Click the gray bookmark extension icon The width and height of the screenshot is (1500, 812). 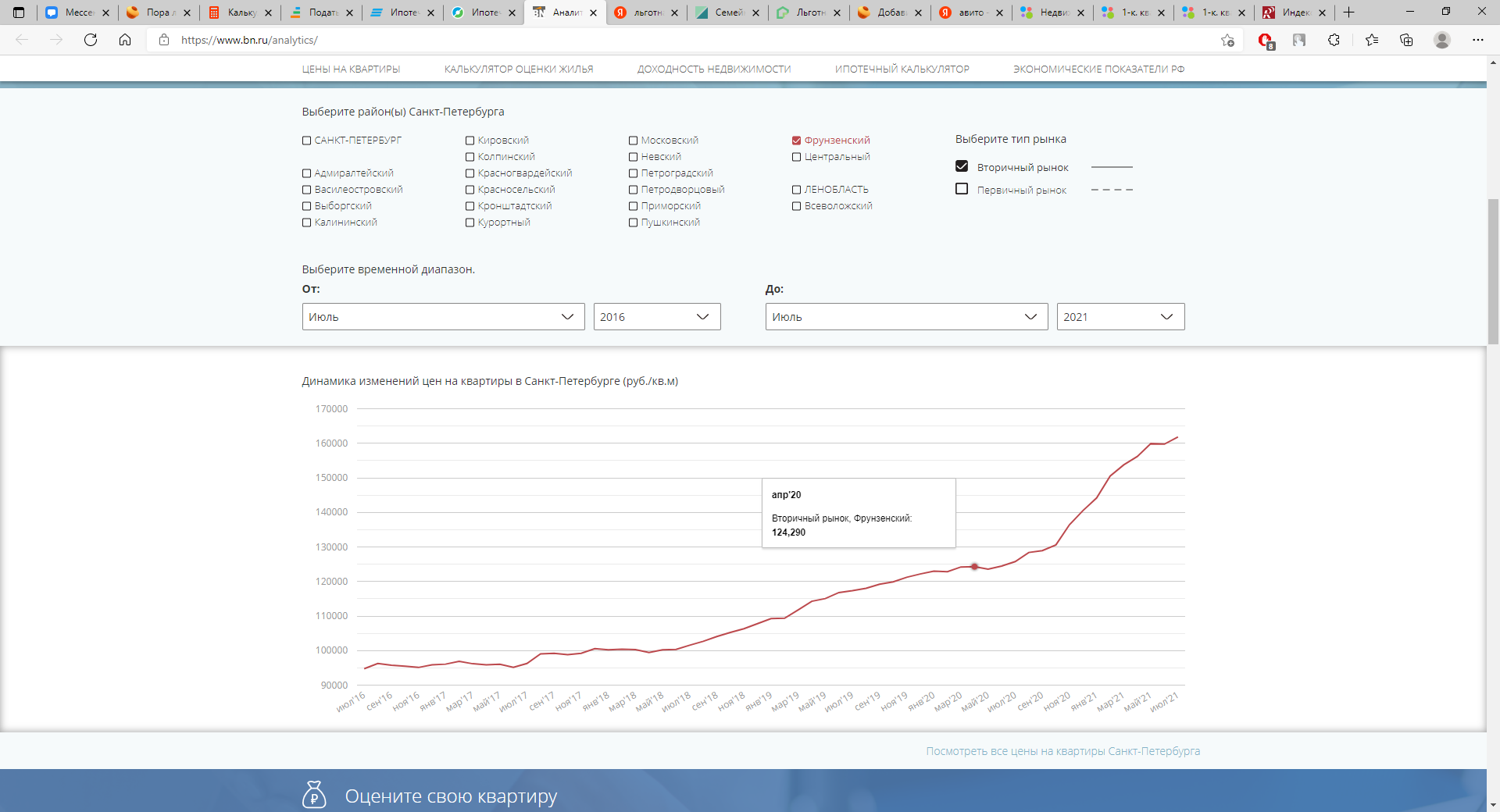(x=1299, y=40)
